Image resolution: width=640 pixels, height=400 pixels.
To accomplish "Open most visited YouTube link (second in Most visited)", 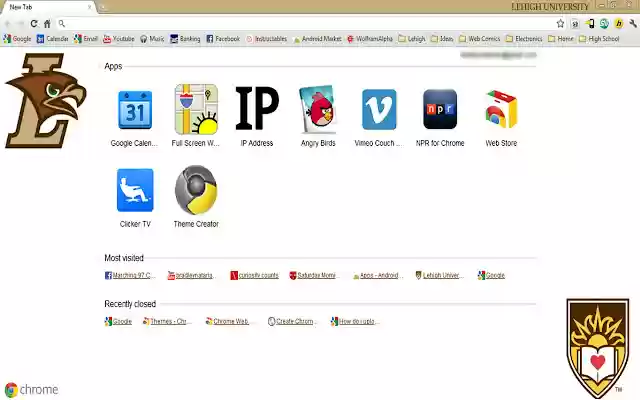I will (191, 276).
